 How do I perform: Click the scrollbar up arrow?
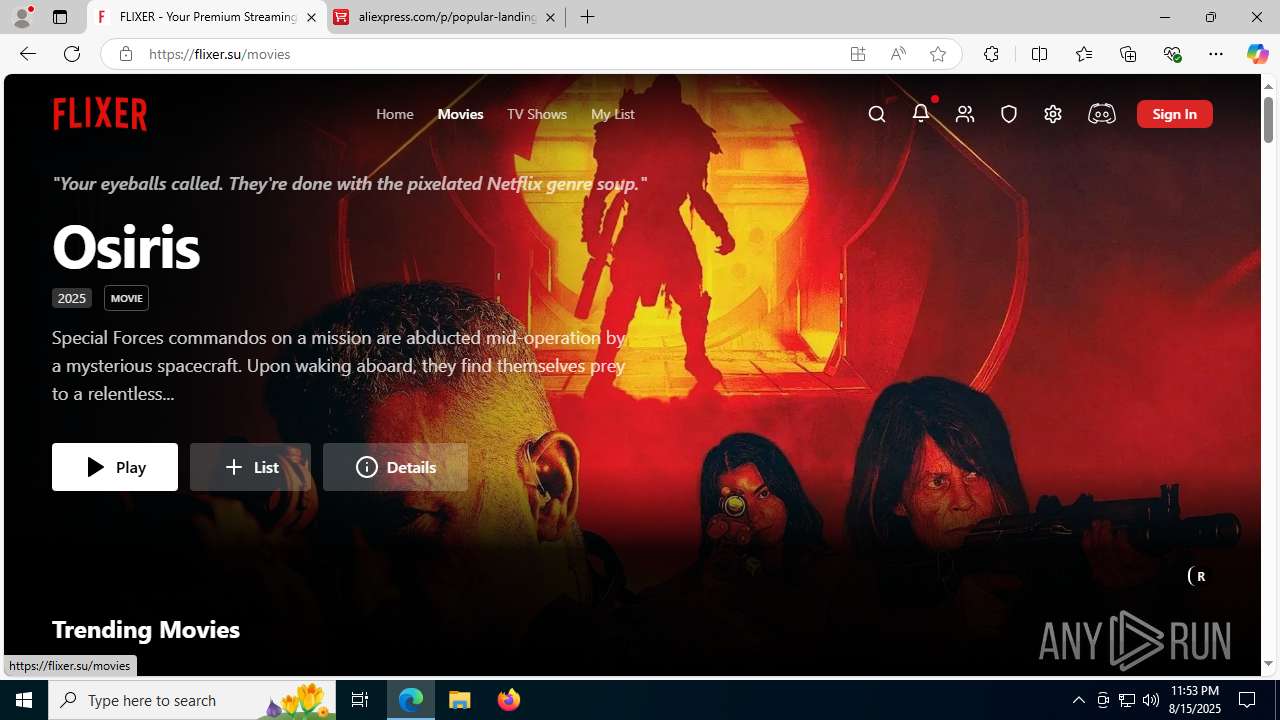tap(1268, 85)
